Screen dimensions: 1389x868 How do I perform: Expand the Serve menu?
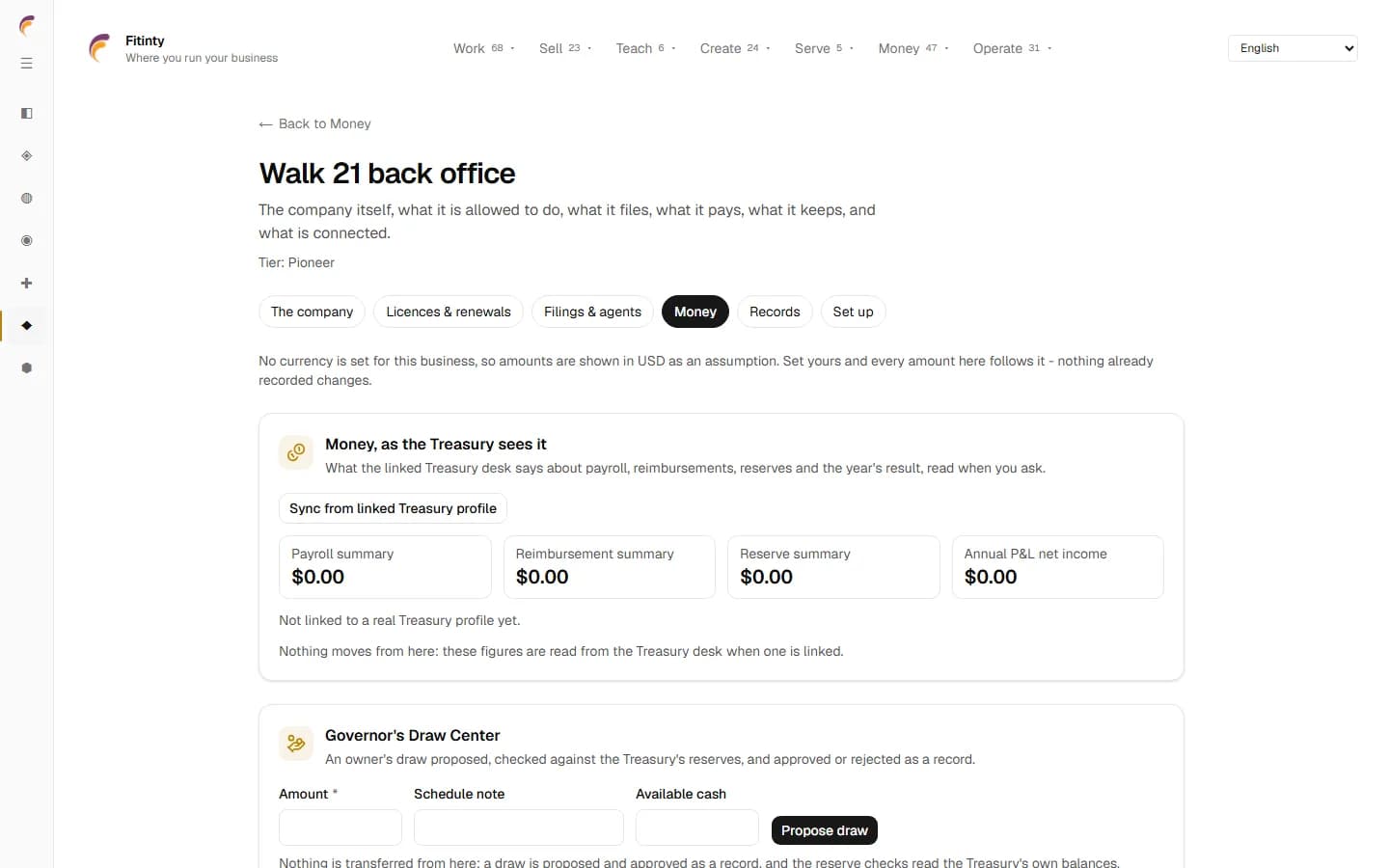824,48
